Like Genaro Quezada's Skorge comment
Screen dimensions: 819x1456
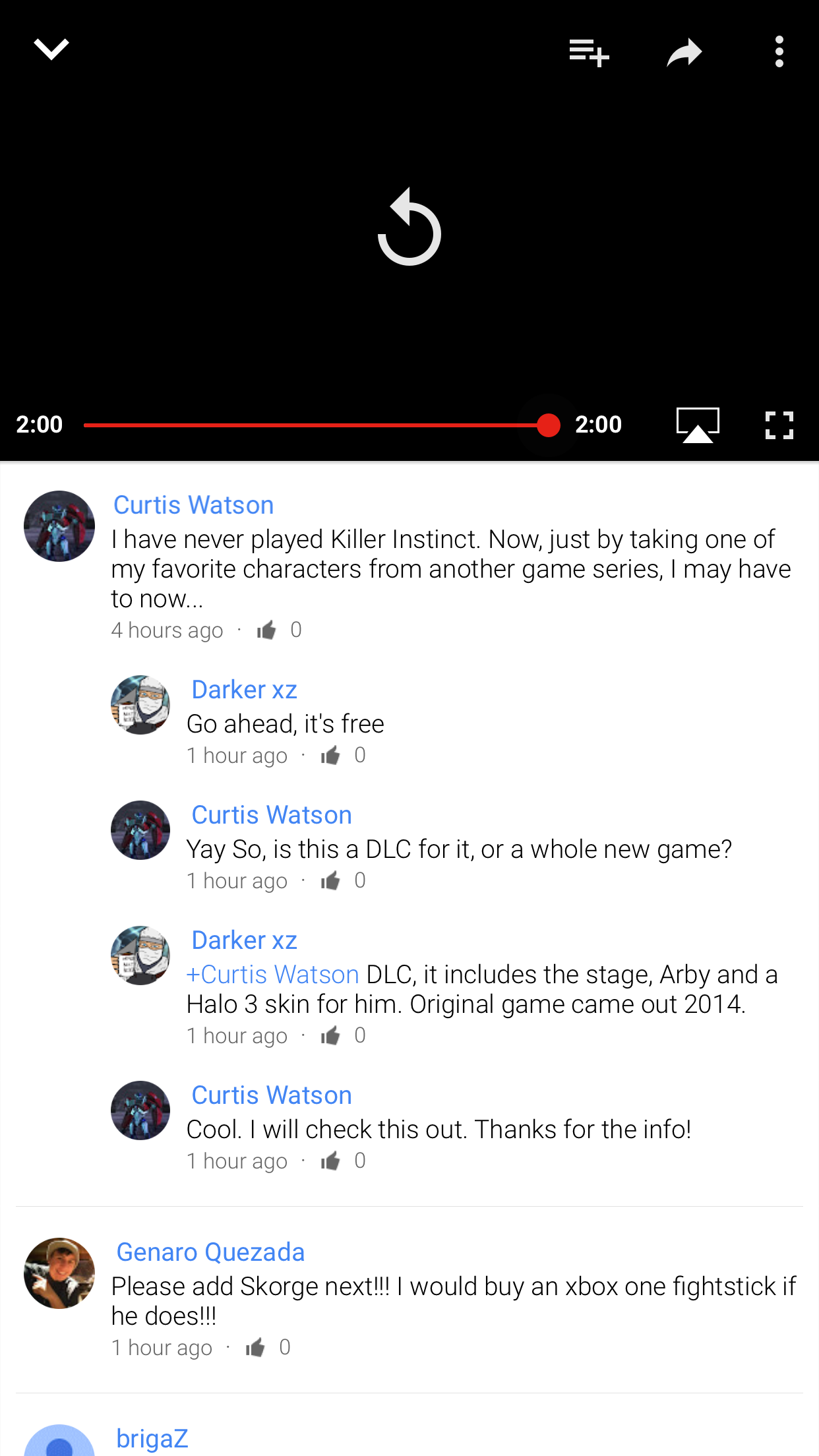pyautogui.click(x=255, y=1347)
